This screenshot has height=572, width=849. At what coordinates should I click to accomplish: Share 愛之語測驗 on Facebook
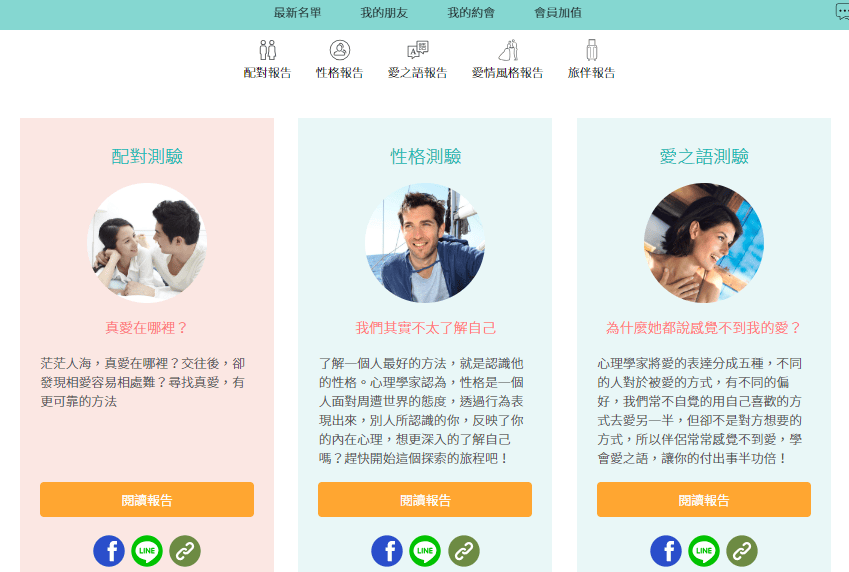[666, 551]
